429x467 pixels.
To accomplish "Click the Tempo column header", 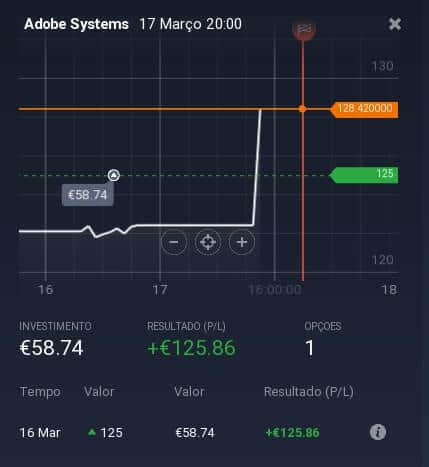I will point(40,392).
